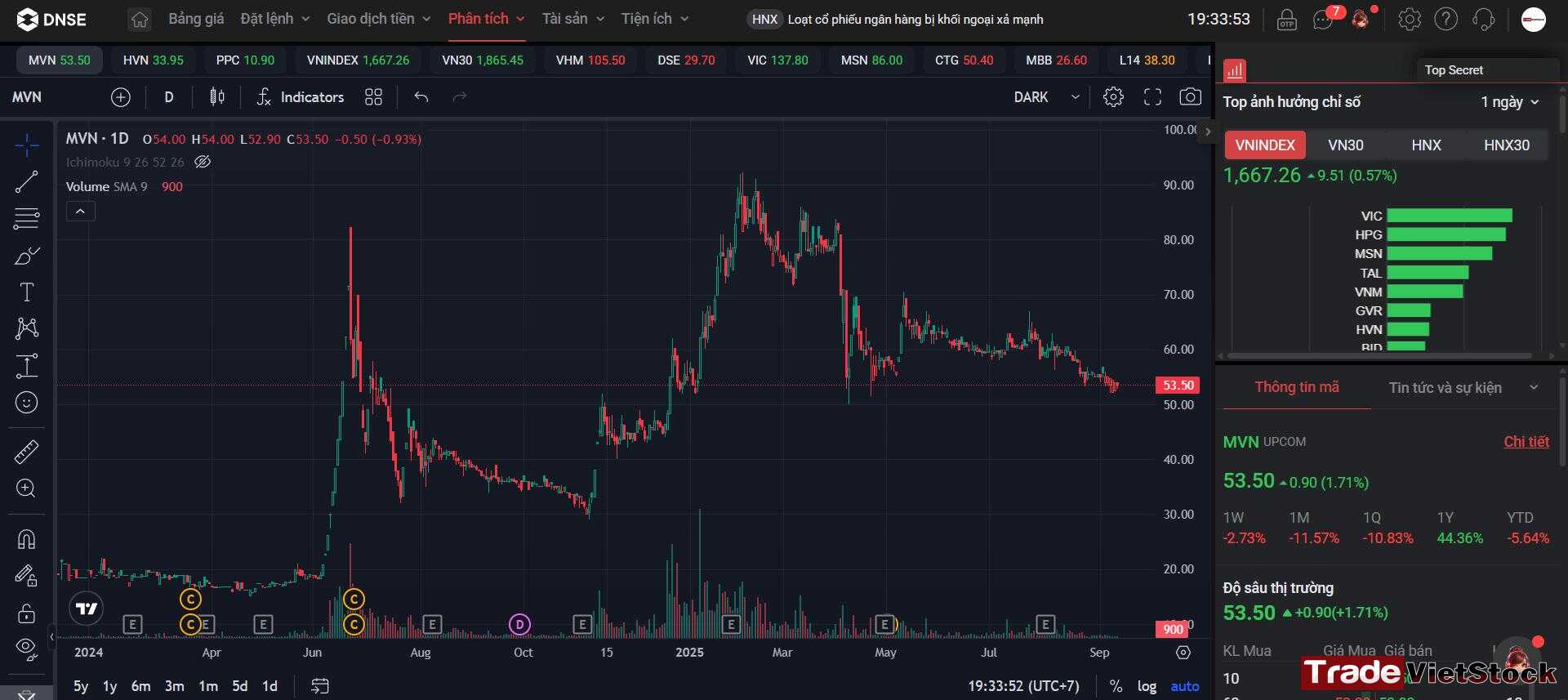Screen dimensions: 1568x700
Task: Toggle log scale
Action: pos(1147,686)
